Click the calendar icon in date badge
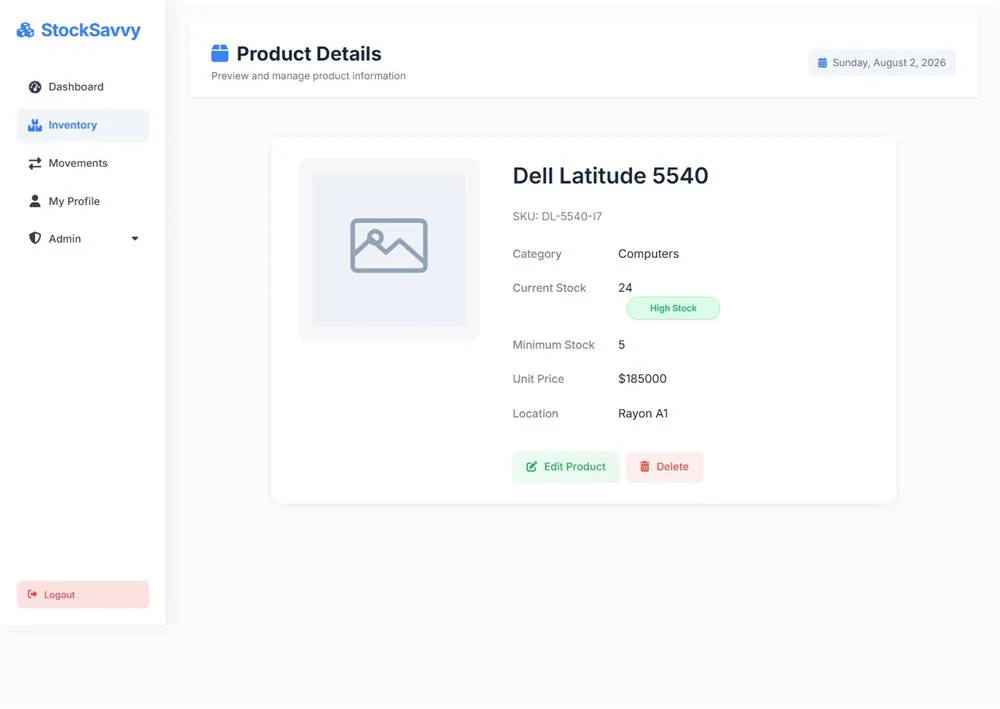Viewport: 1000px width, 709px height. coord(823,62)
